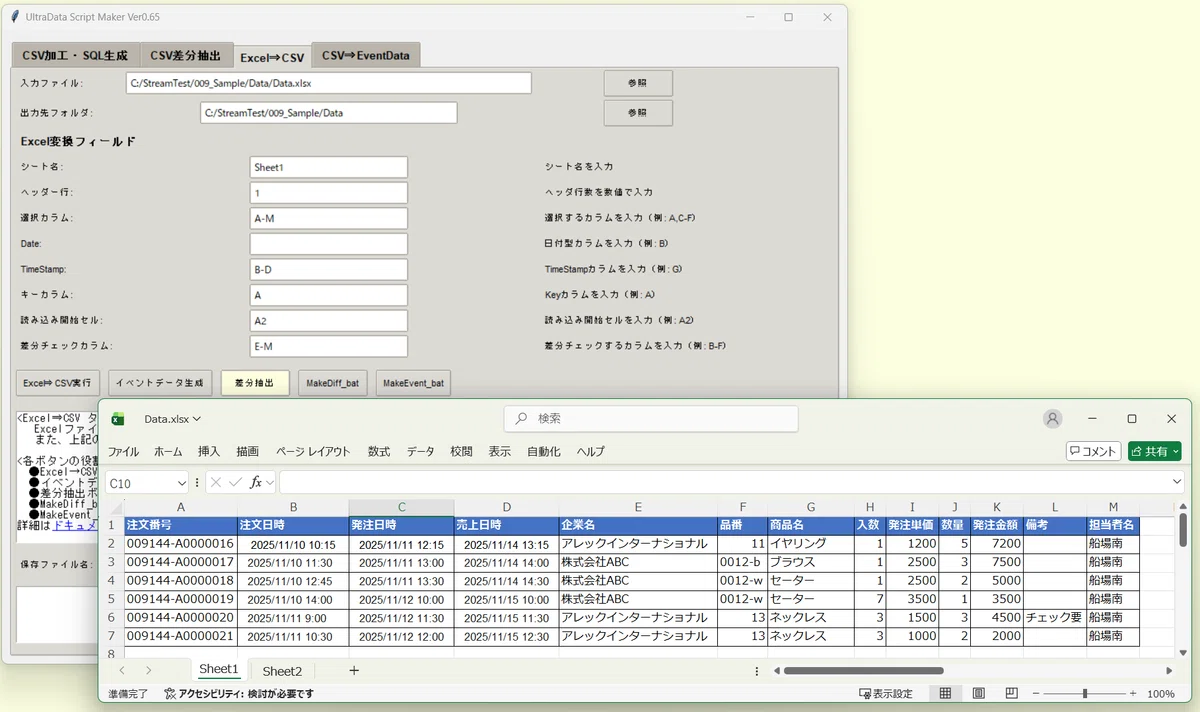Click the formula bar cancel X icon
Image resolution: width=1200 pixels, height=712 pixels.
click(x=216, y=482)
